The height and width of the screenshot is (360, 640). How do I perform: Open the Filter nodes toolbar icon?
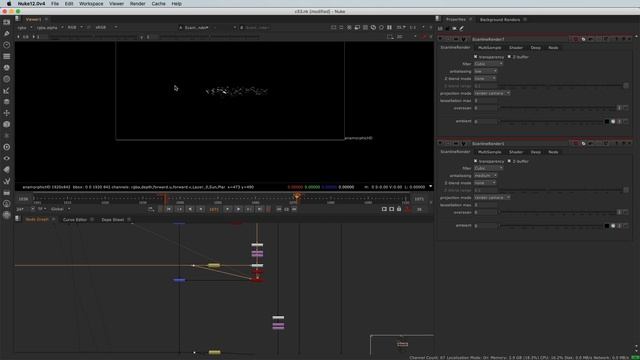(x=7, y=79)
